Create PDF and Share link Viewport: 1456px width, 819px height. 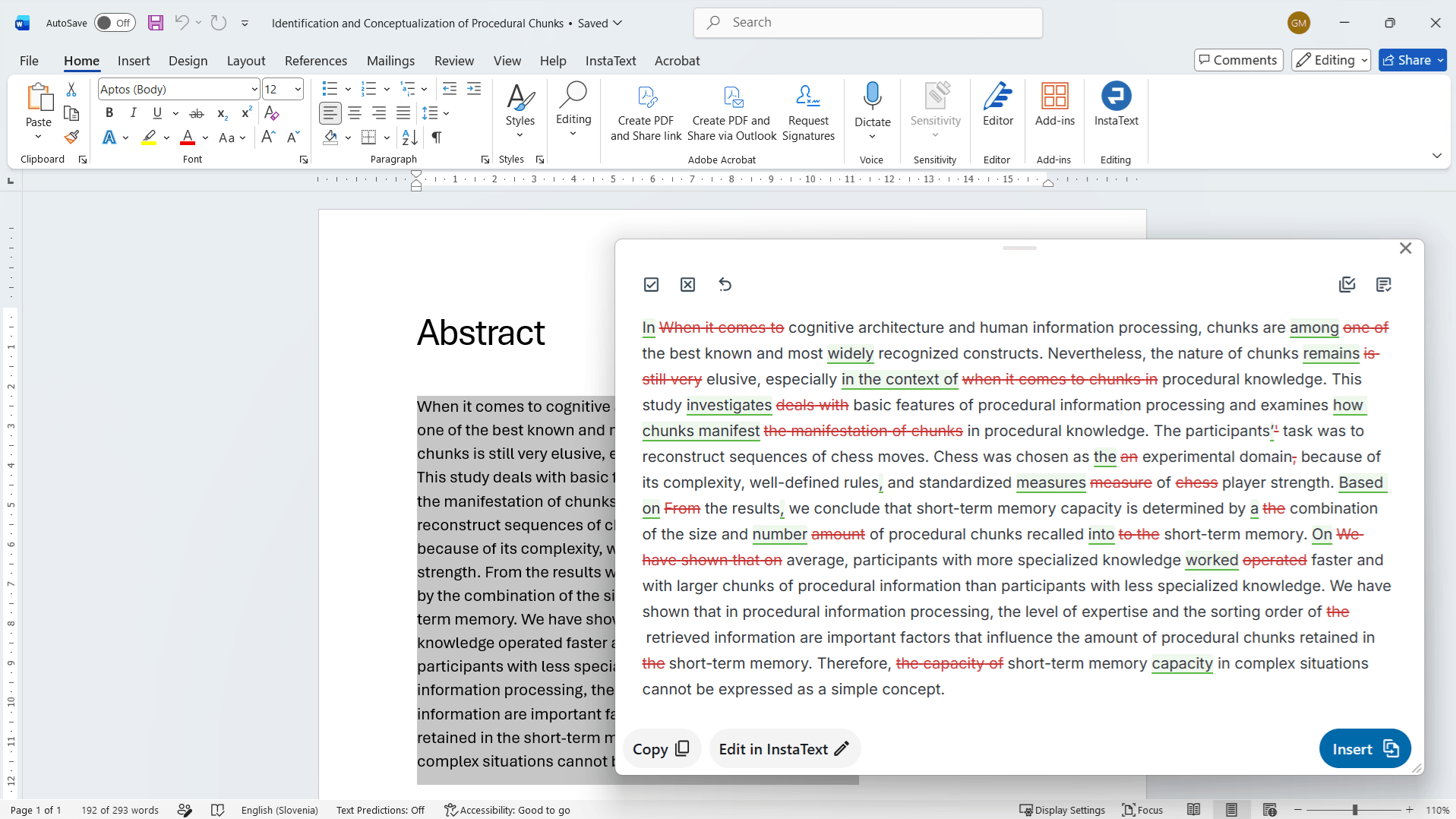point(646,112)
